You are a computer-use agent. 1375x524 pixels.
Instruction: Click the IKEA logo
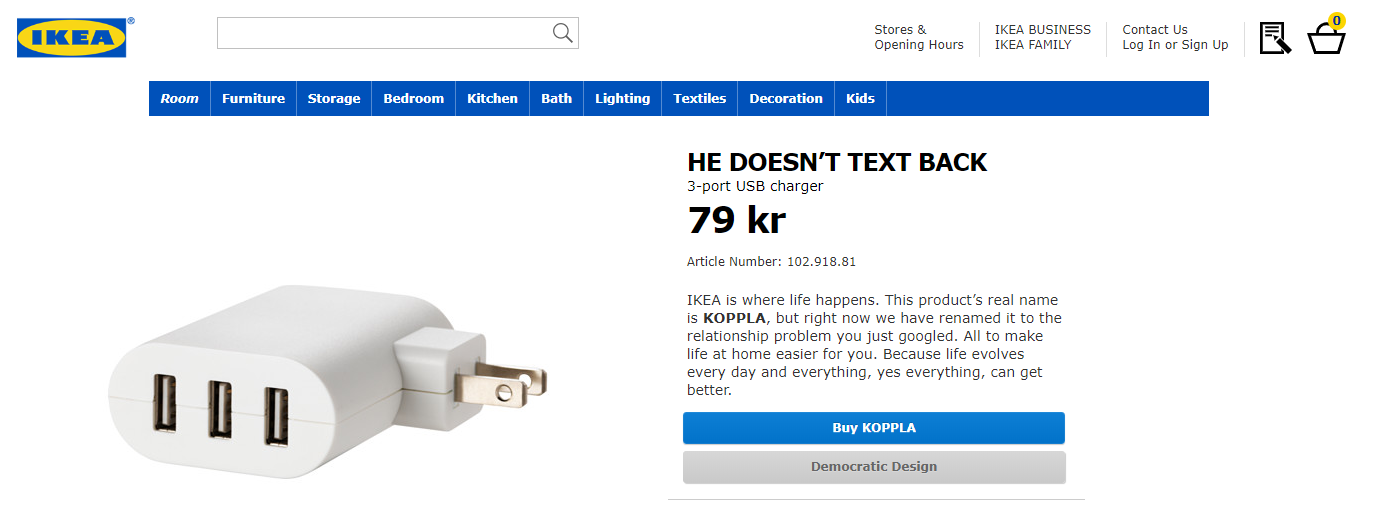(x=72, y=37)
